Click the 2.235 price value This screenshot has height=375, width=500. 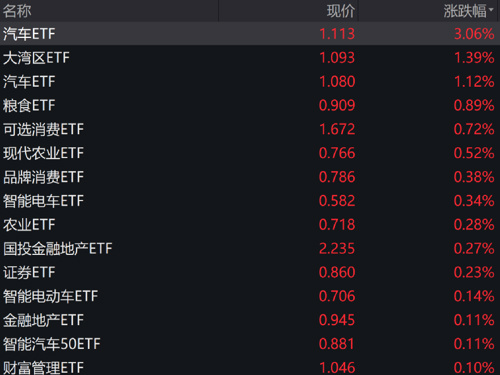[337, 249]
